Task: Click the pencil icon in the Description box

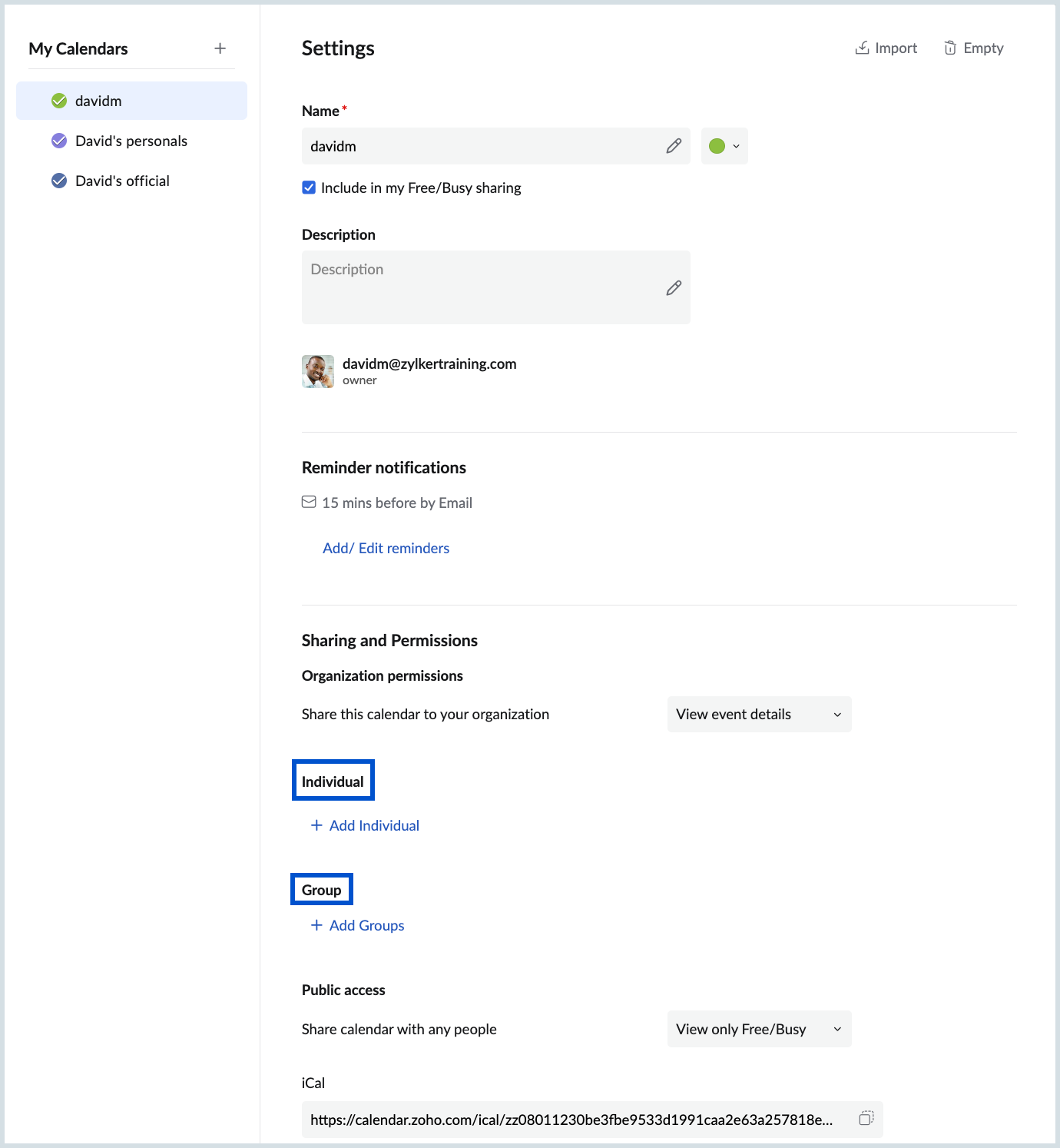Action: (674, 288)
